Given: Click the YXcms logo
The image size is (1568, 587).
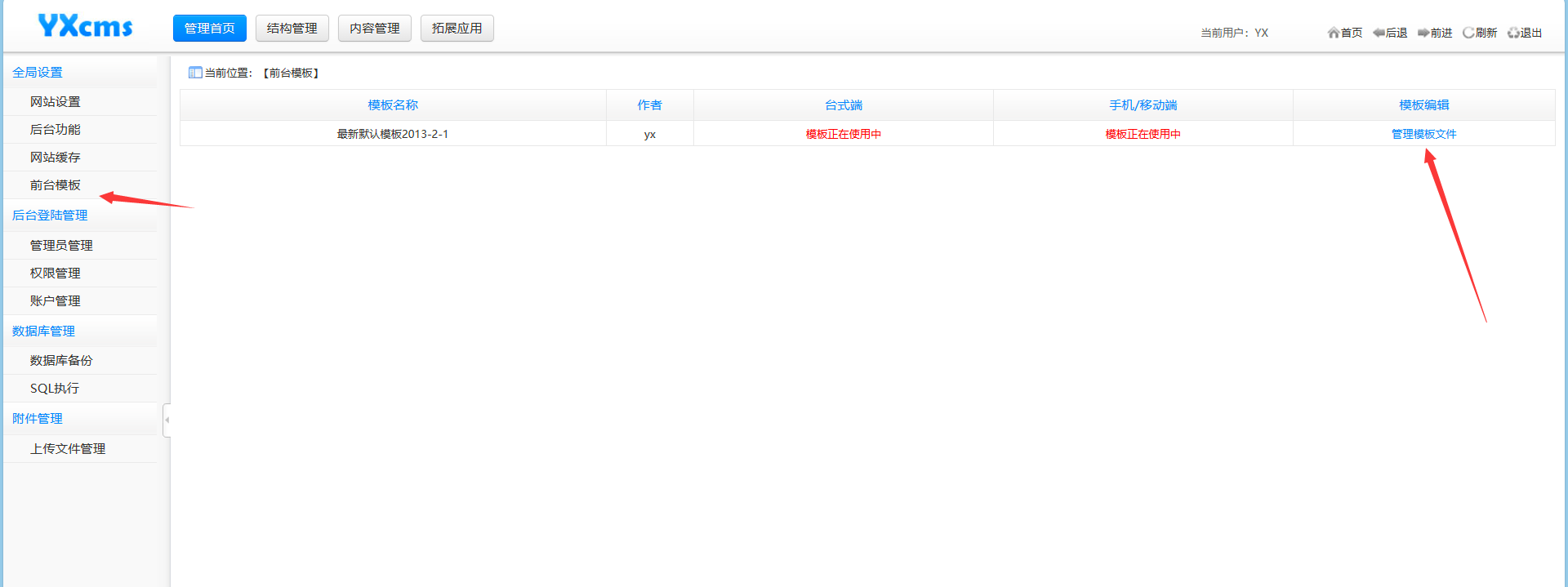Looking at the screenshot, I should pyautogui.click(x=85, y=27).
